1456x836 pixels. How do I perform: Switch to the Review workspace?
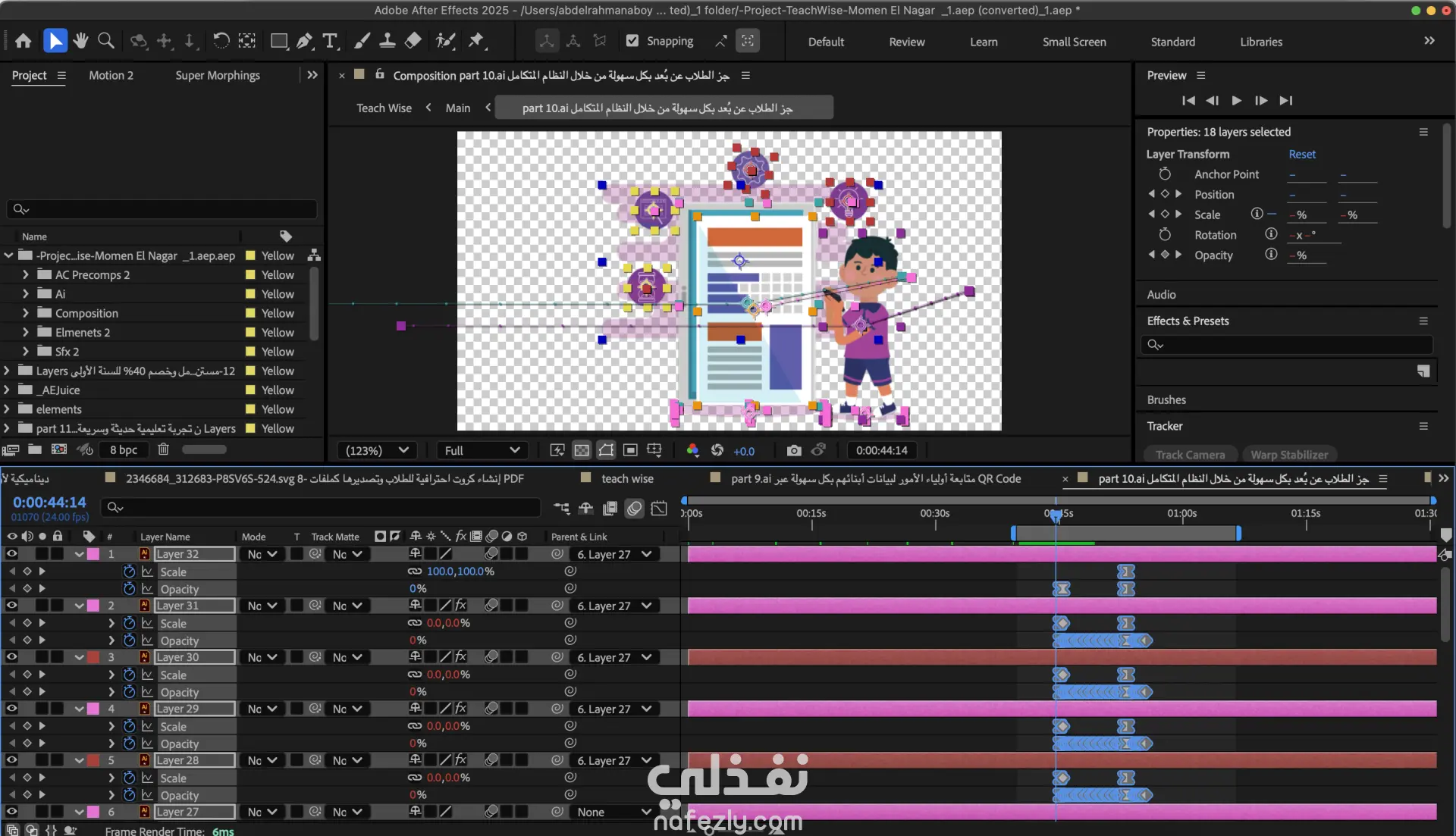[x=906, y=42]
